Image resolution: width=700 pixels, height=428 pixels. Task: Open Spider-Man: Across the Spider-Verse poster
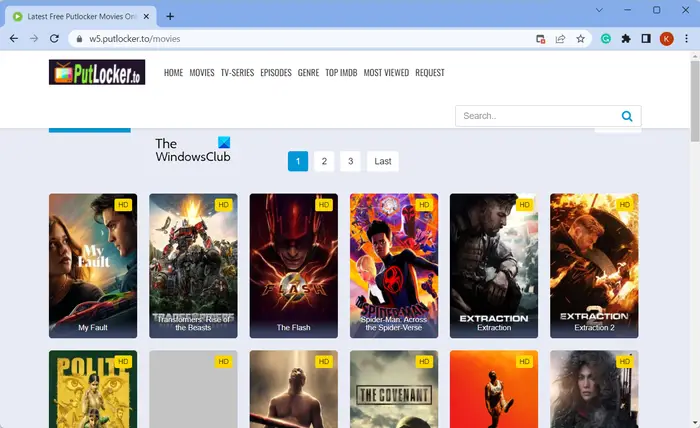tap(394, 266)
